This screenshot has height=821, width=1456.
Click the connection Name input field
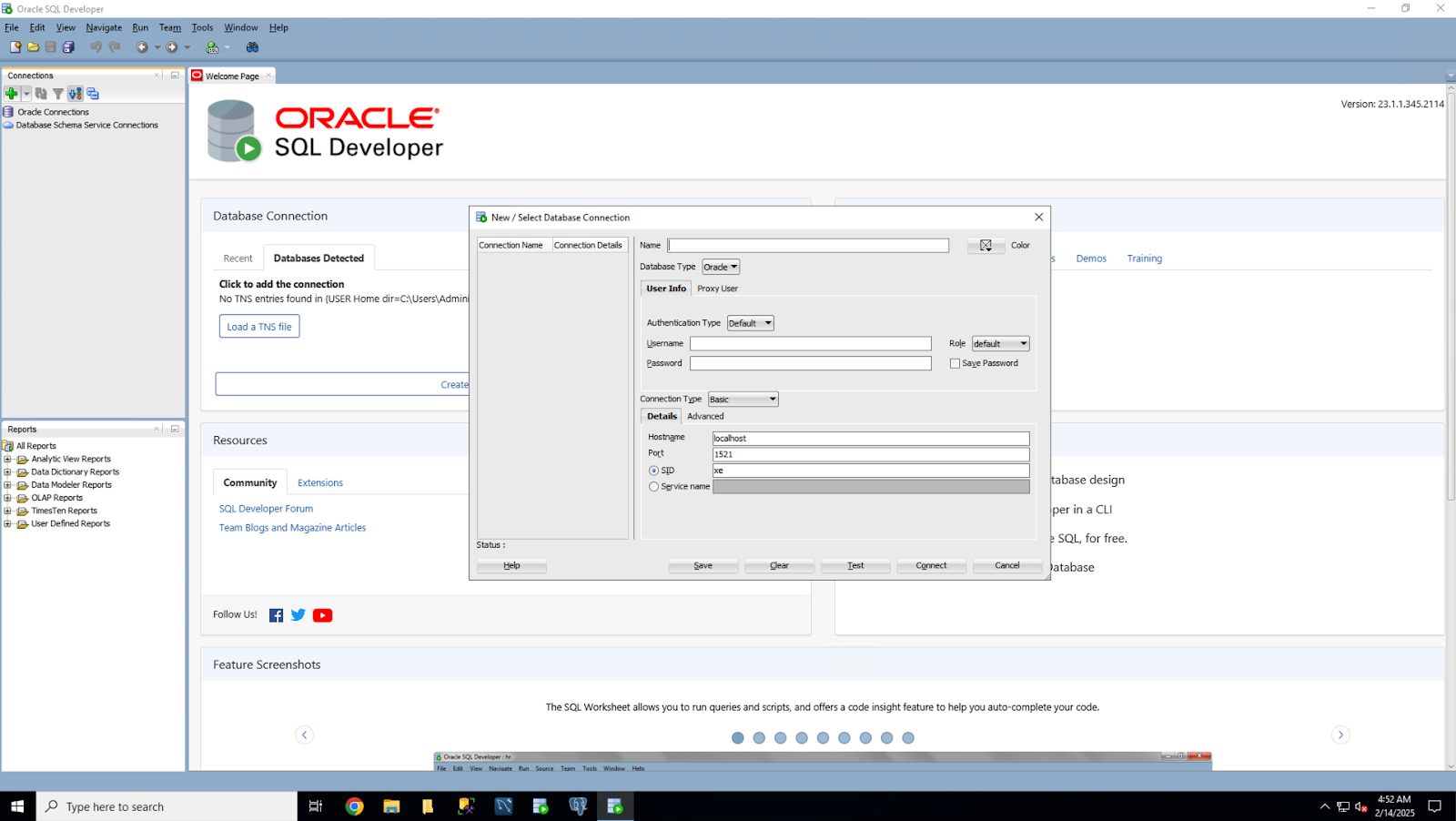(808, 245)
